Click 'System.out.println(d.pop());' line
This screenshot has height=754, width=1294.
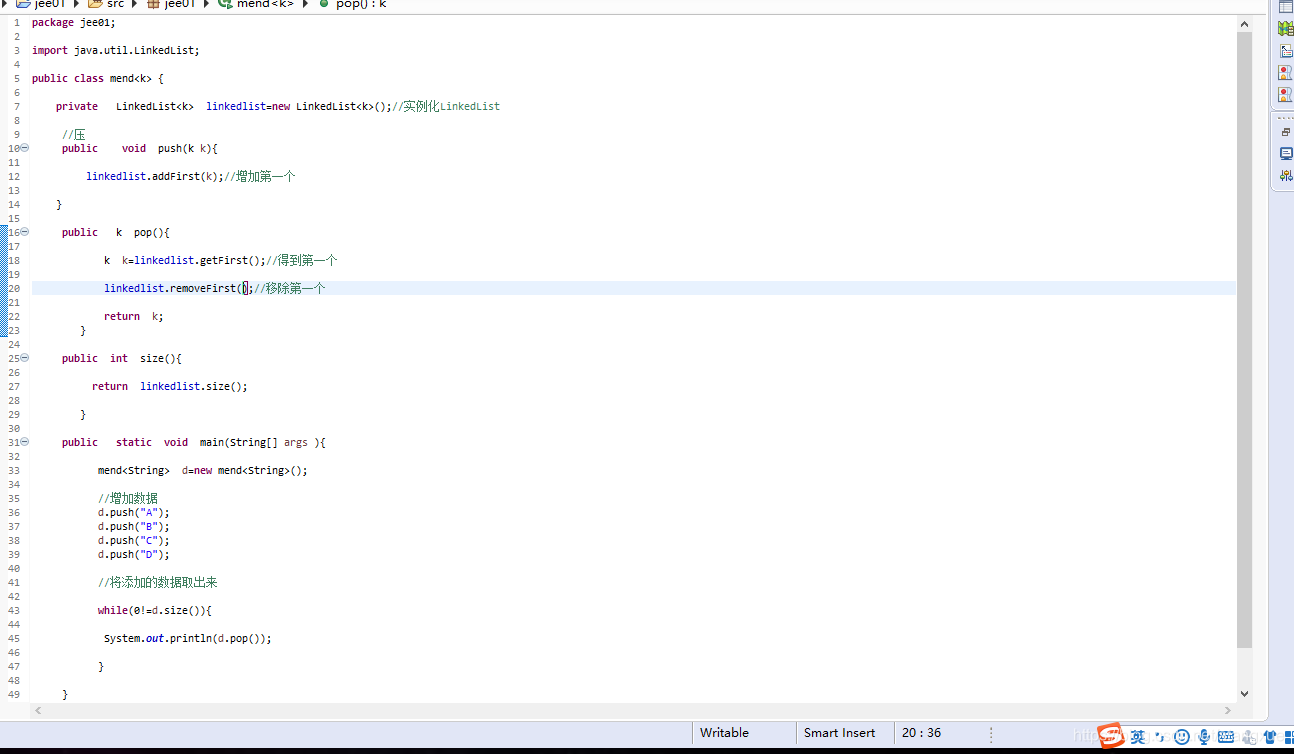click(x=188, y=638)
